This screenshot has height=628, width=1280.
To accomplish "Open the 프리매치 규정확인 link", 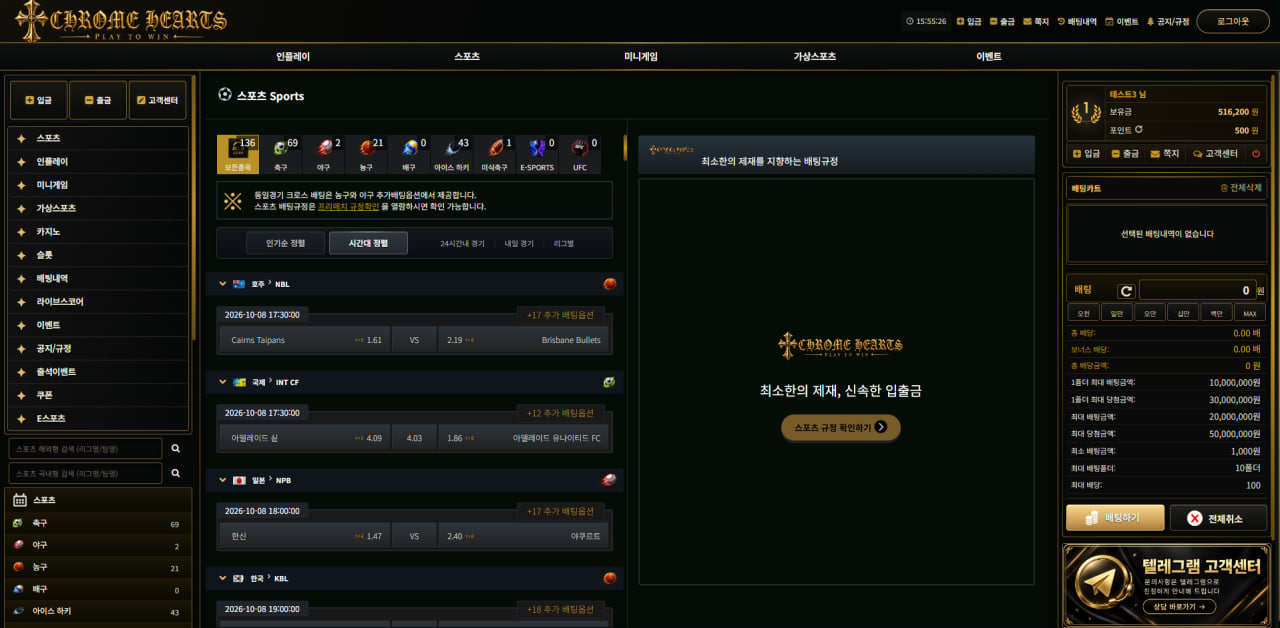I will [349, 206].
